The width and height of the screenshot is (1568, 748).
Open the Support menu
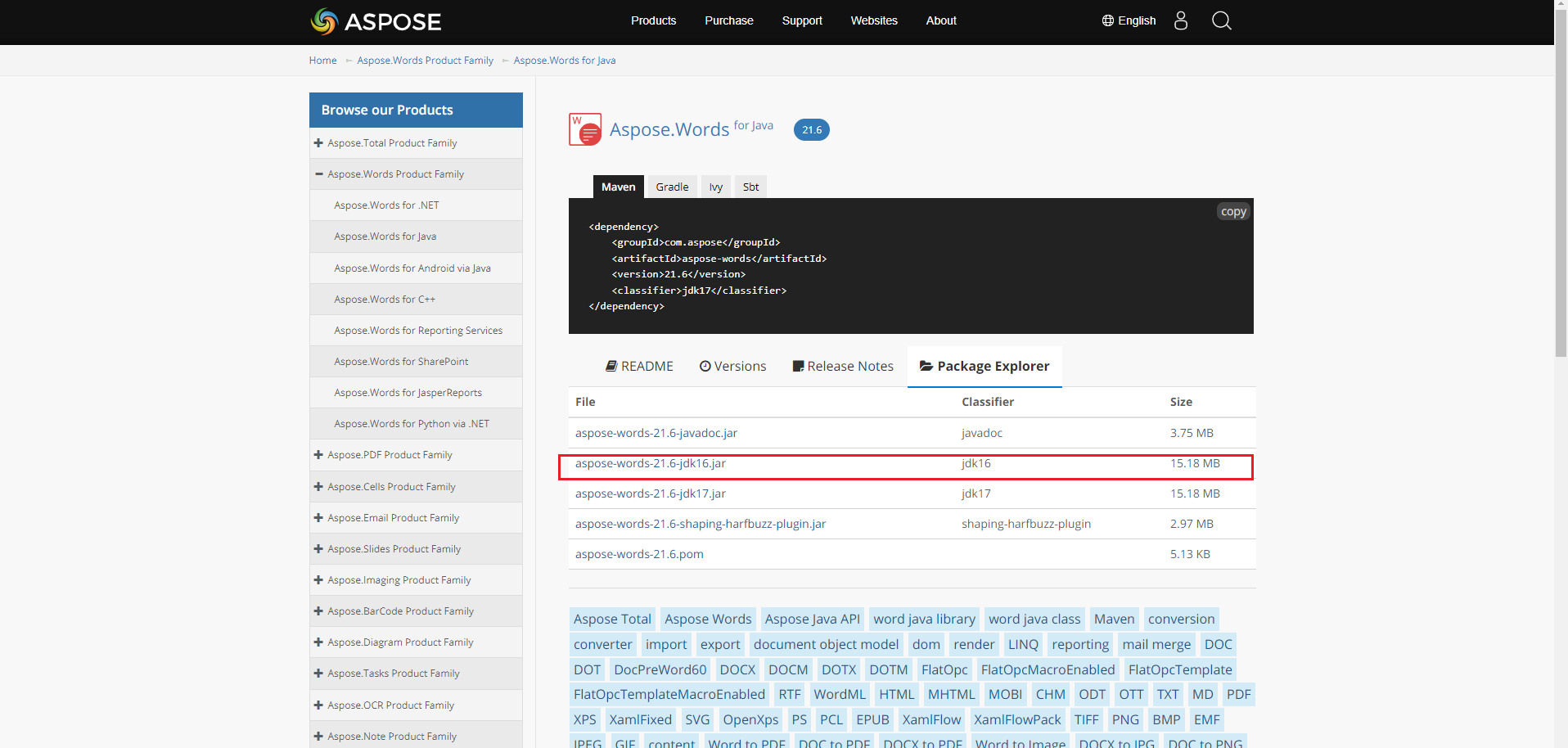(x=802, y=20)
